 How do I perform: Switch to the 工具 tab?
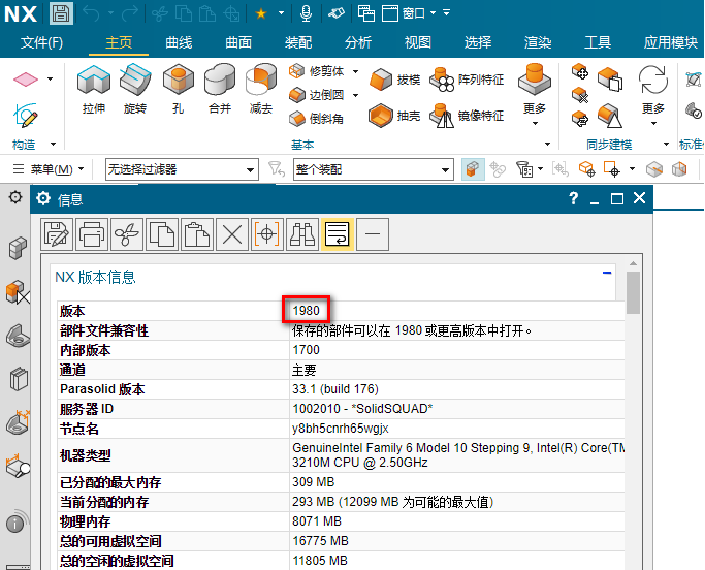point(597,43)
